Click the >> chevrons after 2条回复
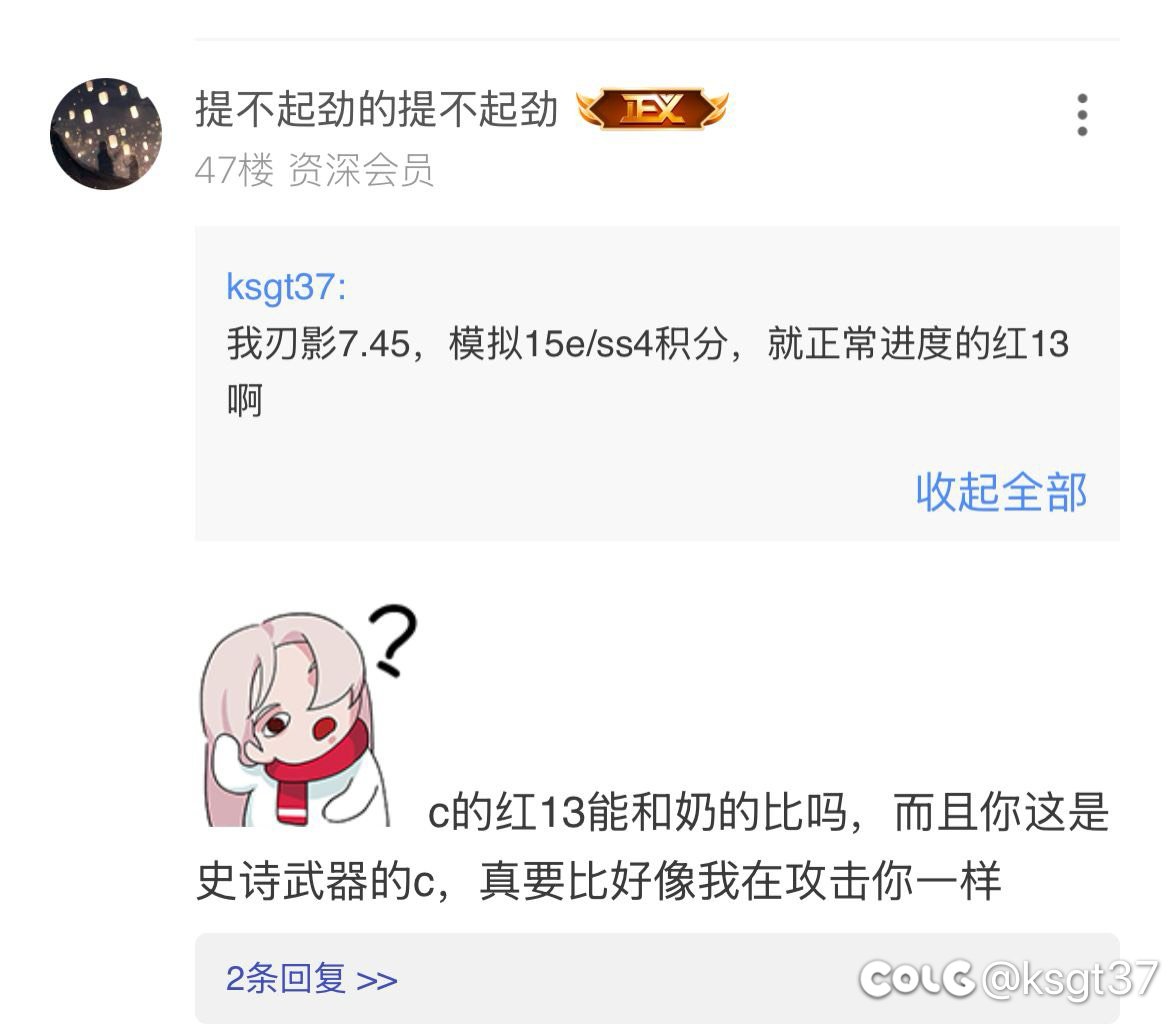This screenshot has height=1024, width=1170. (x=377, y=980)
